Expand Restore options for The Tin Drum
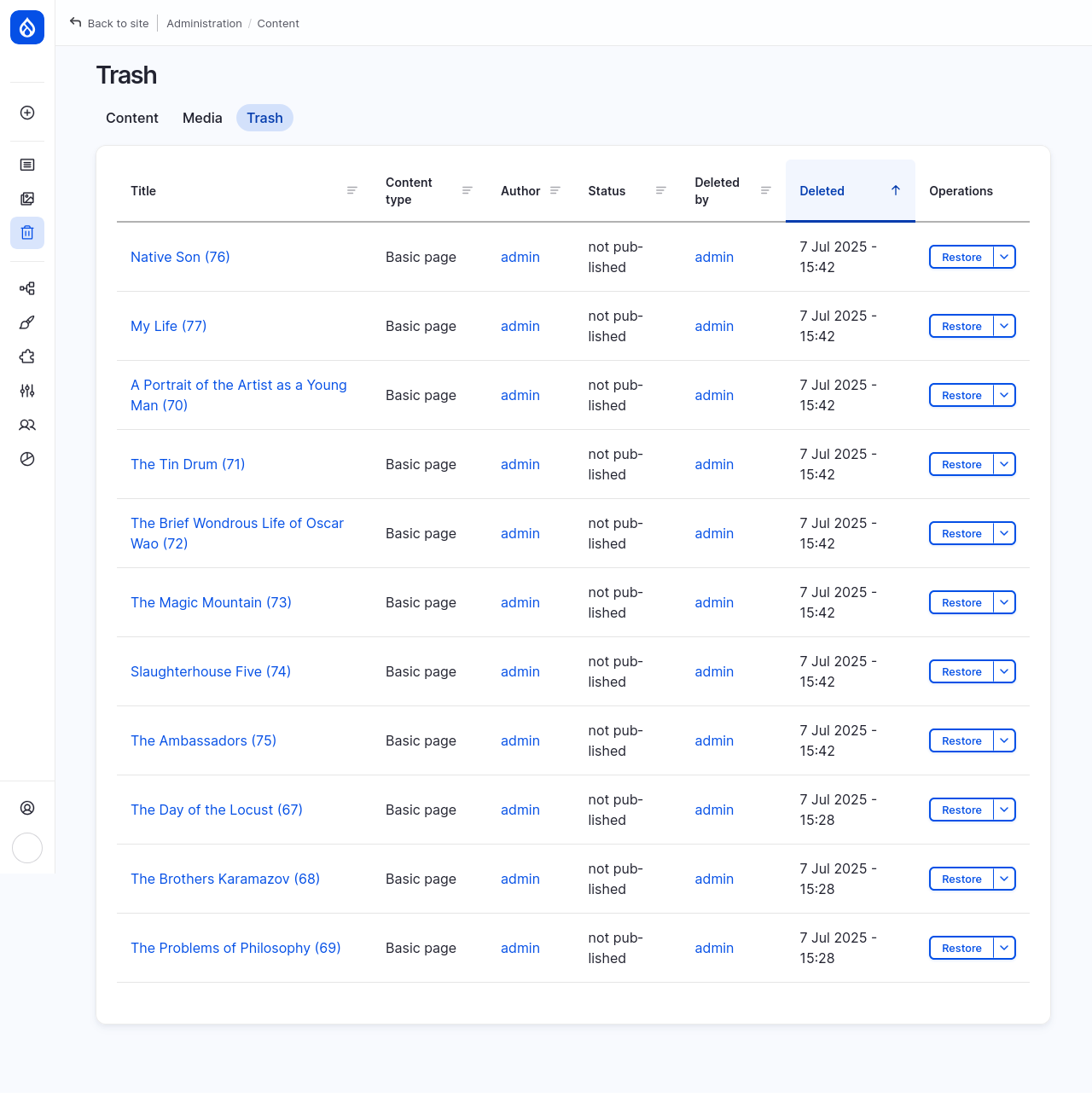Viewport: 1092px width, 1103px height. click(1004, 464)
